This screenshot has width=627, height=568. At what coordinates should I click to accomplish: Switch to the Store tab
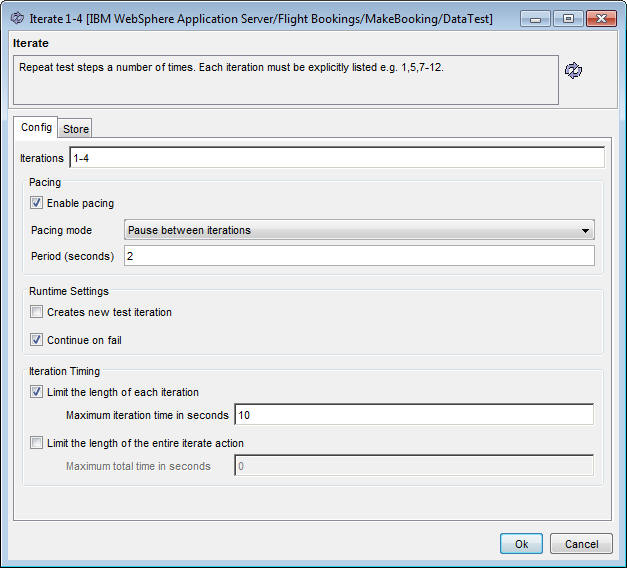[x=76, y=129]
